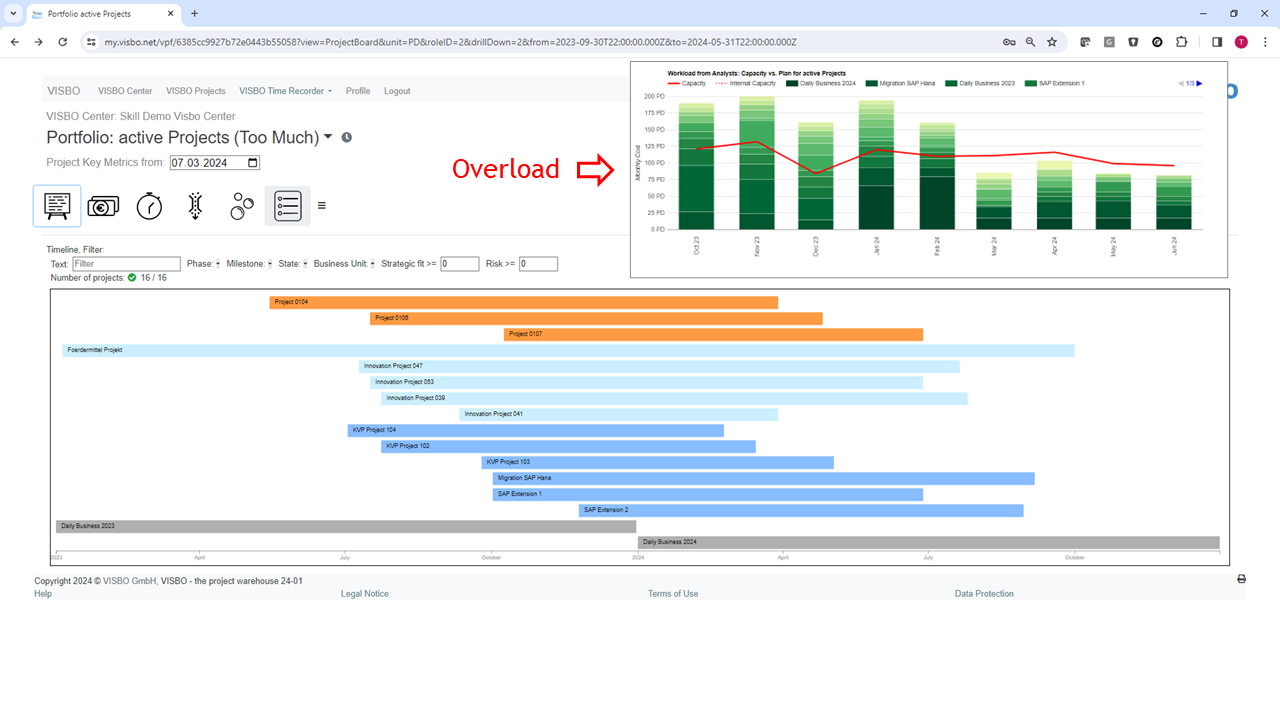
Task: Click the hamburger menu beside view icons
Action: 322,206
